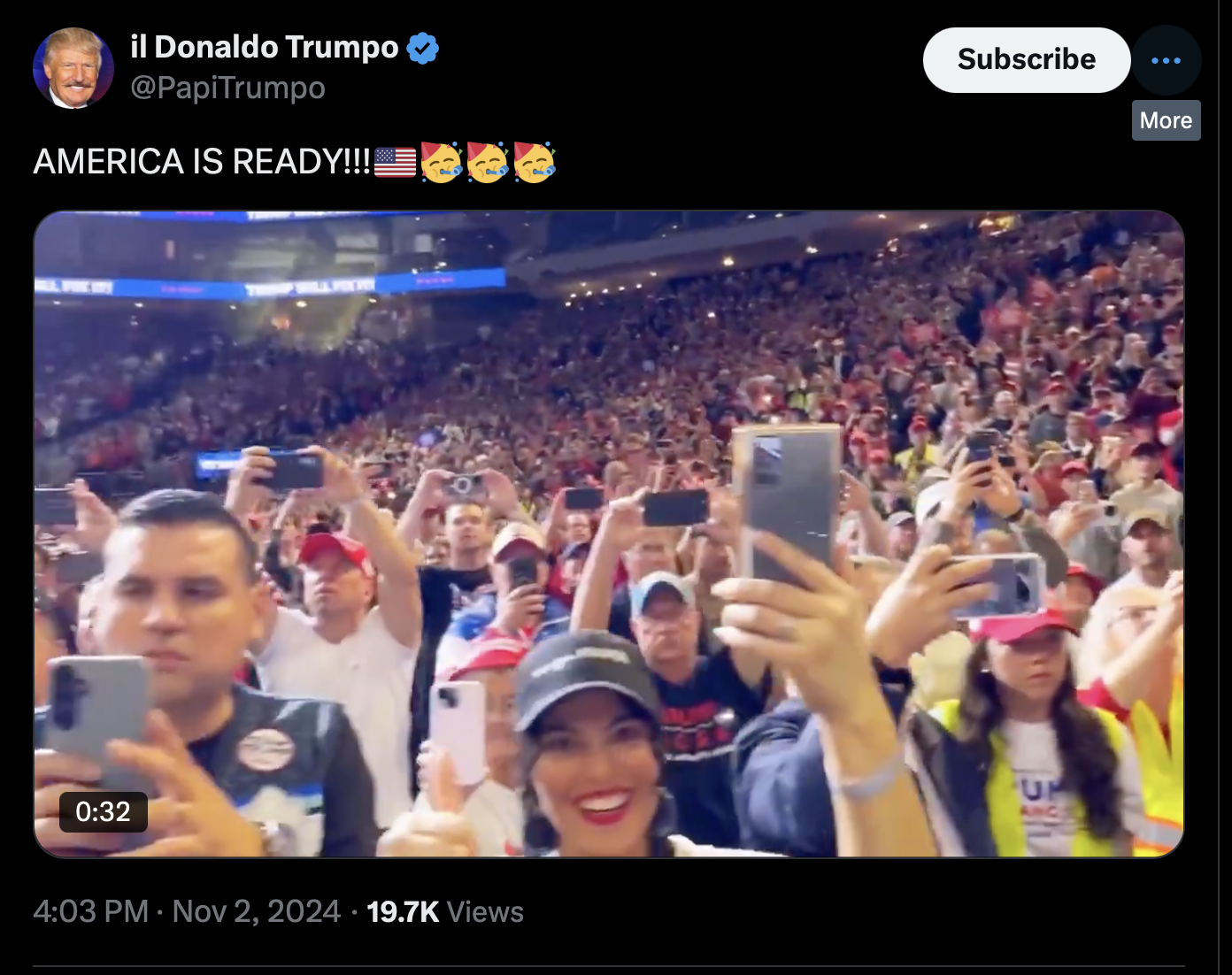Open the three-dot More options menu
Viewport: 1232px width, 975px height.
pyautogui.click(x=1166, y=60)
